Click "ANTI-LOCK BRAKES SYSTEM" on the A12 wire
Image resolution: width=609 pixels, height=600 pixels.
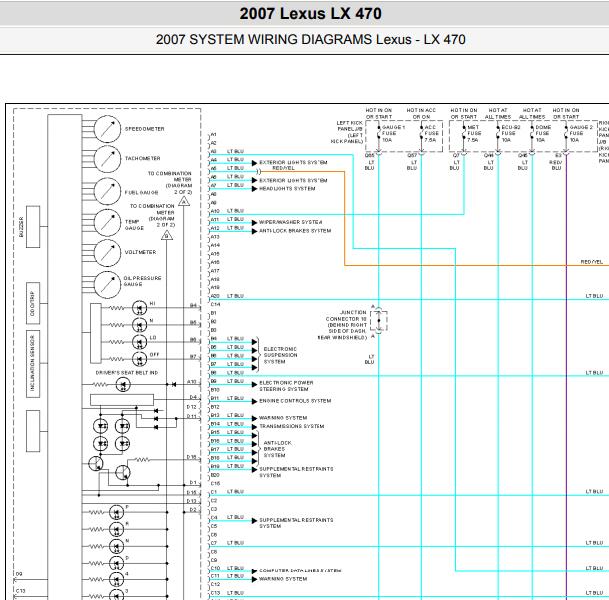pos(295,231)
